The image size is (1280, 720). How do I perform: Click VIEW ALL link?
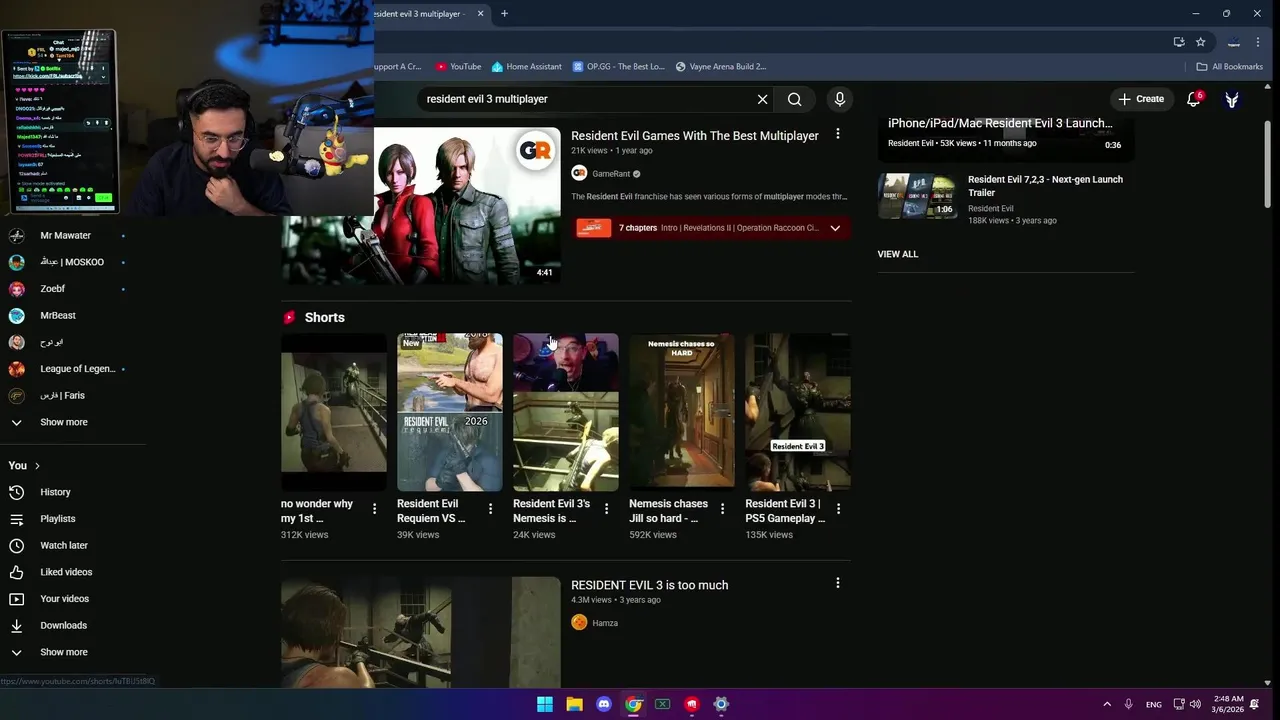click(897, 254)
